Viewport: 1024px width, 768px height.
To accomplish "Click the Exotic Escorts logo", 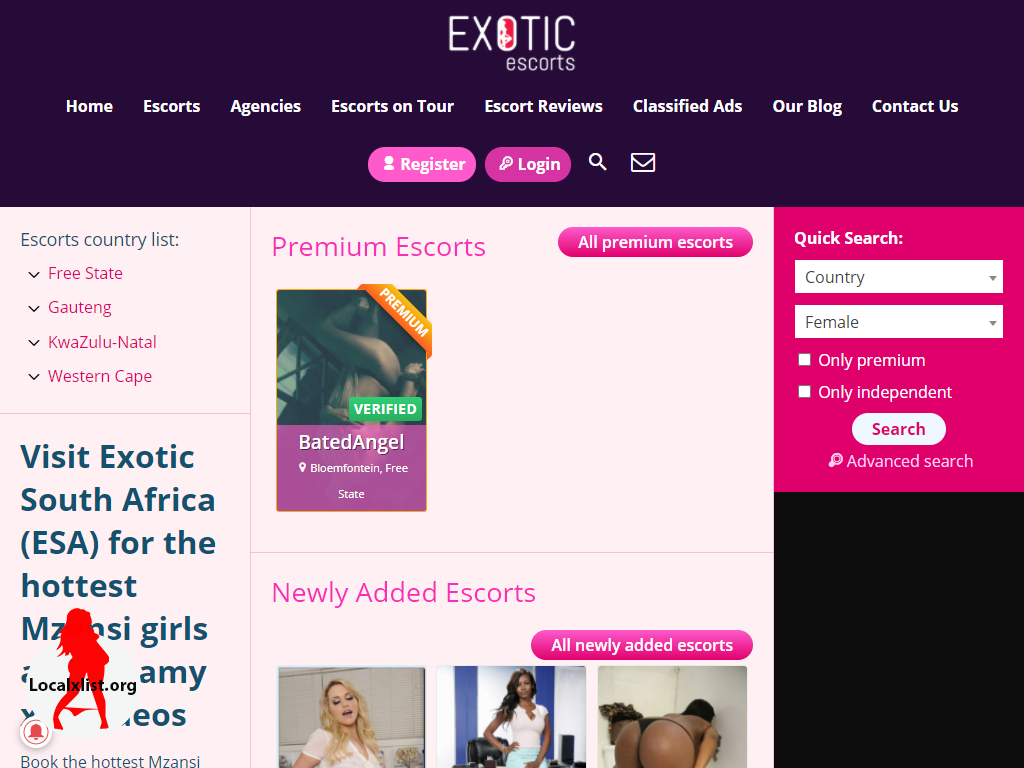I will [512, 43].
